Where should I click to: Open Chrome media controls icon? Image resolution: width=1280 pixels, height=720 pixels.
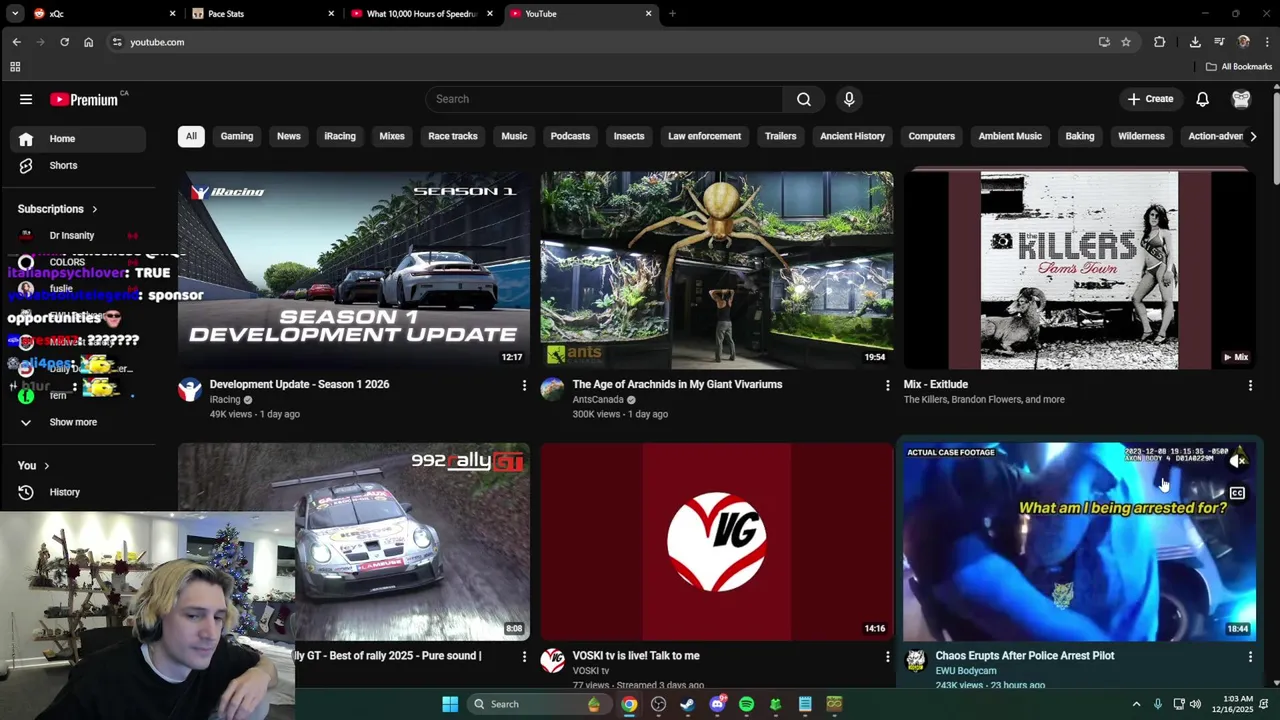pyautogui.click(x=1219, y=42)
